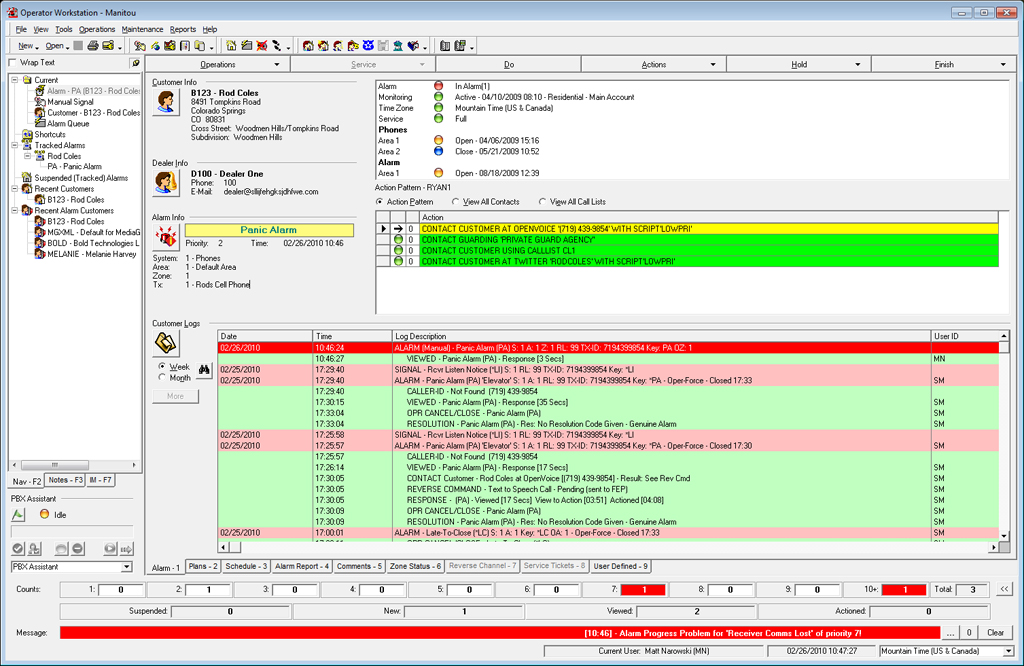Click the green flag PBX Assistant icon
The width and height of the screenshot is (1024, 666).
coord(18,515)
